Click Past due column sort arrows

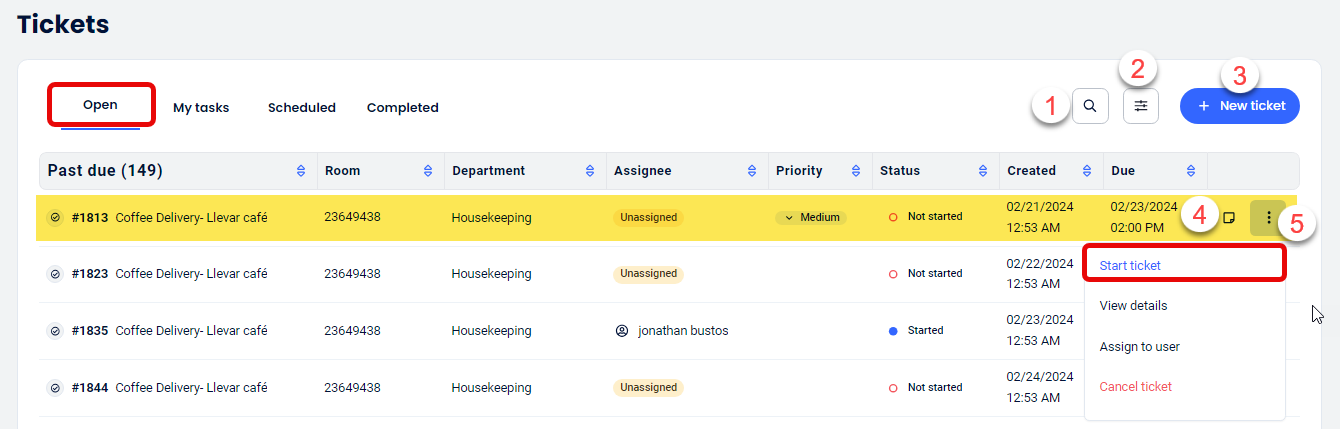(301, 171)
